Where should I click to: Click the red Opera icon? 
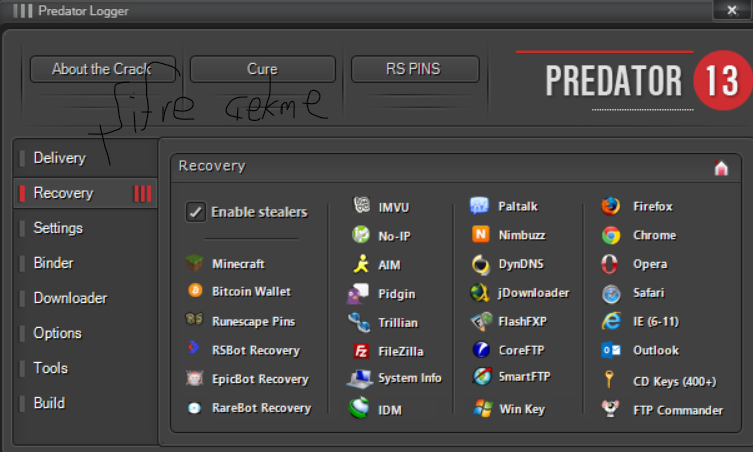[609, 264]
